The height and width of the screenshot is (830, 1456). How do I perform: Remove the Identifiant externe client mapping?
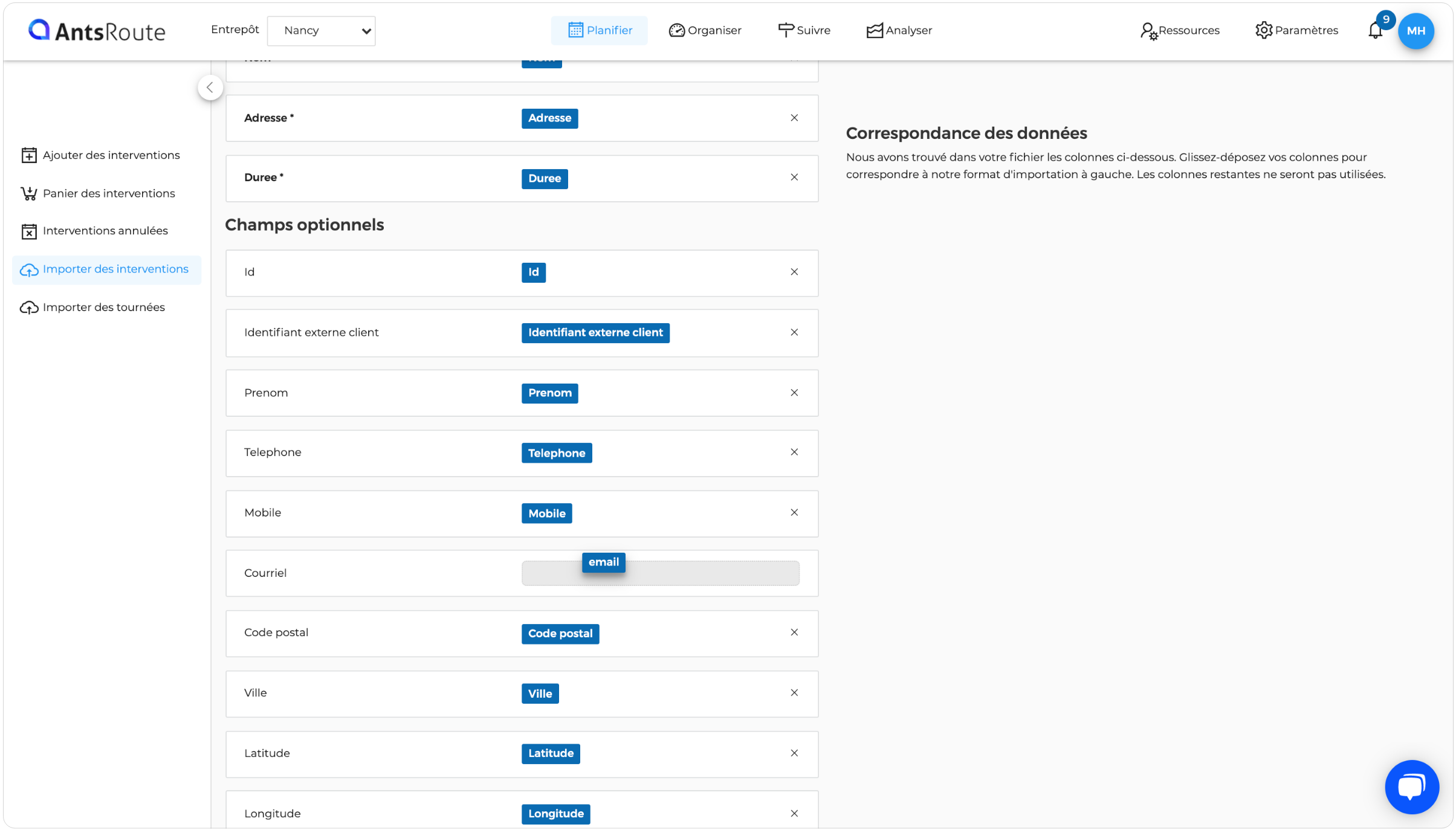(x=794, y=332)
